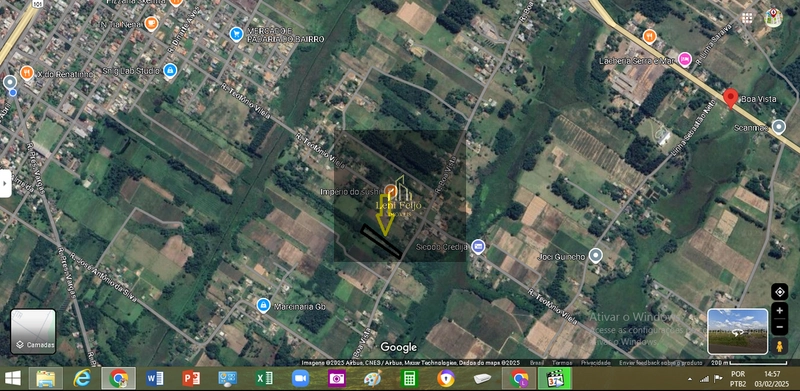Image resolution: width=800 pixels, height=391 pixels.
Task: Open the Media Player Classic taskbar icon
Action: click(x=555, y=379)
